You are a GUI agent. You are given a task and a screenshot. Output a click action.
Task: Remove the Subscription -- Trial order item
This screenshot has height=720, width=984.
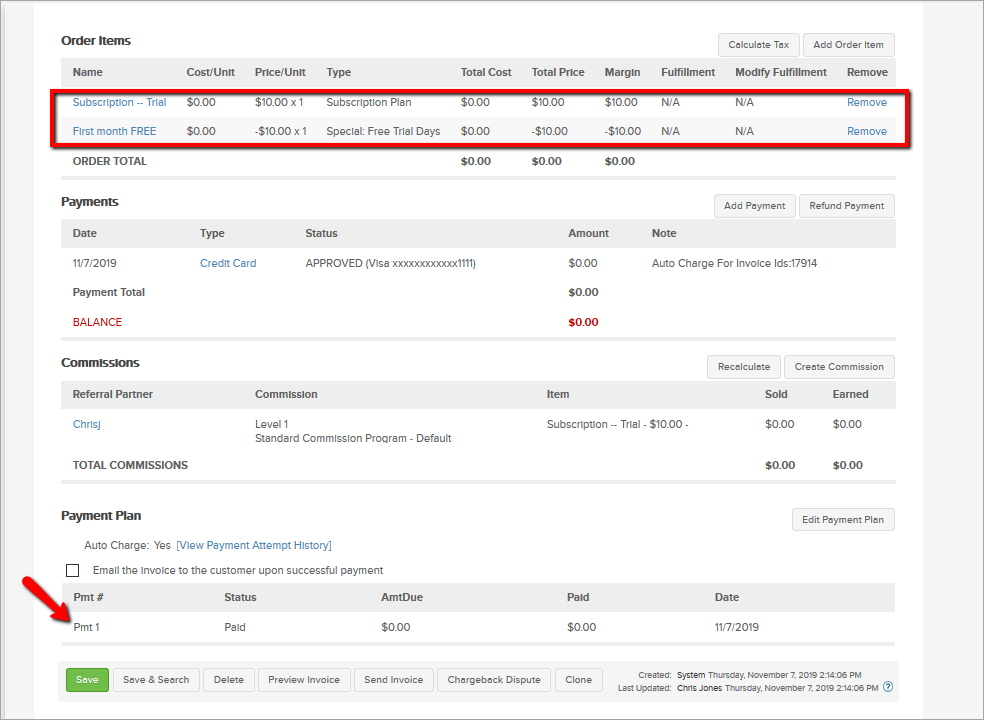(x=866, y=102)
